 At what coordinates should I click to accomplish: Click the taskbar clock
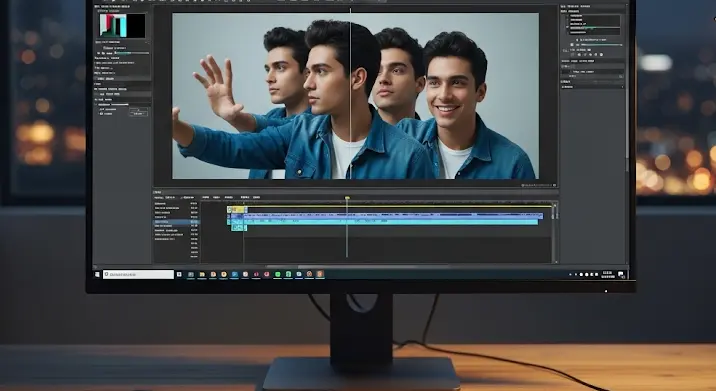pos(607,274)
